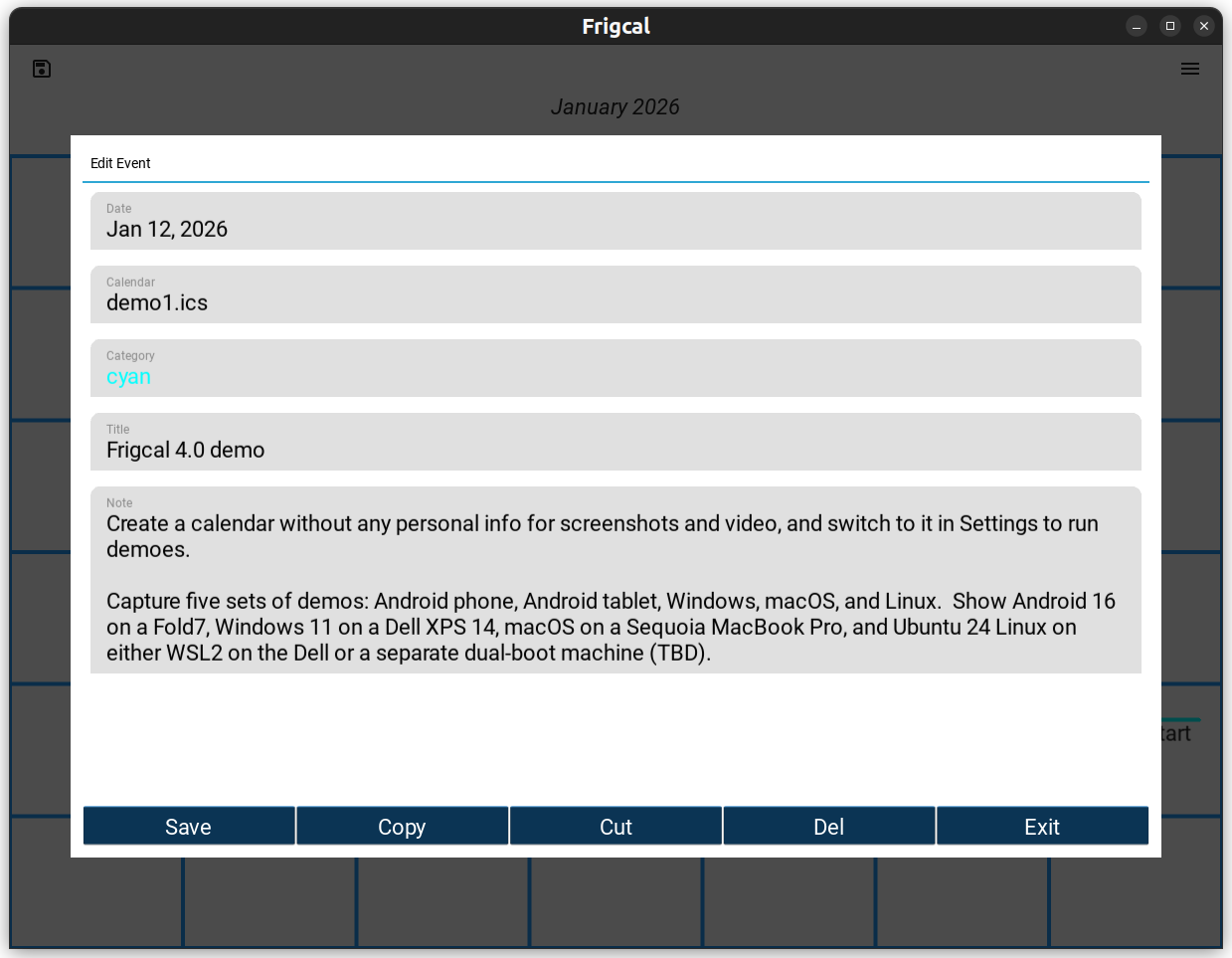Click the Date field showing Jan 12, 2026
The width and height of the screenshot is (1232, 958).
pyautogui.click(x=616, y=221)
